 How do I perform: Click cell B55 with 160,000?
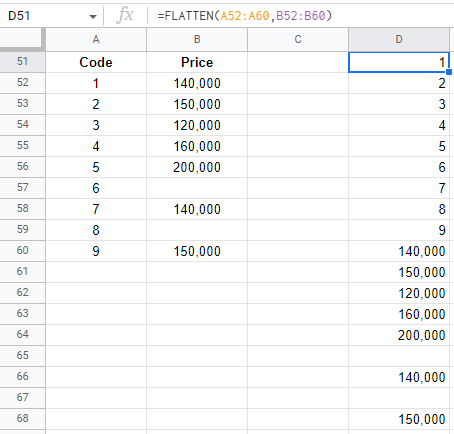point(197,146)
